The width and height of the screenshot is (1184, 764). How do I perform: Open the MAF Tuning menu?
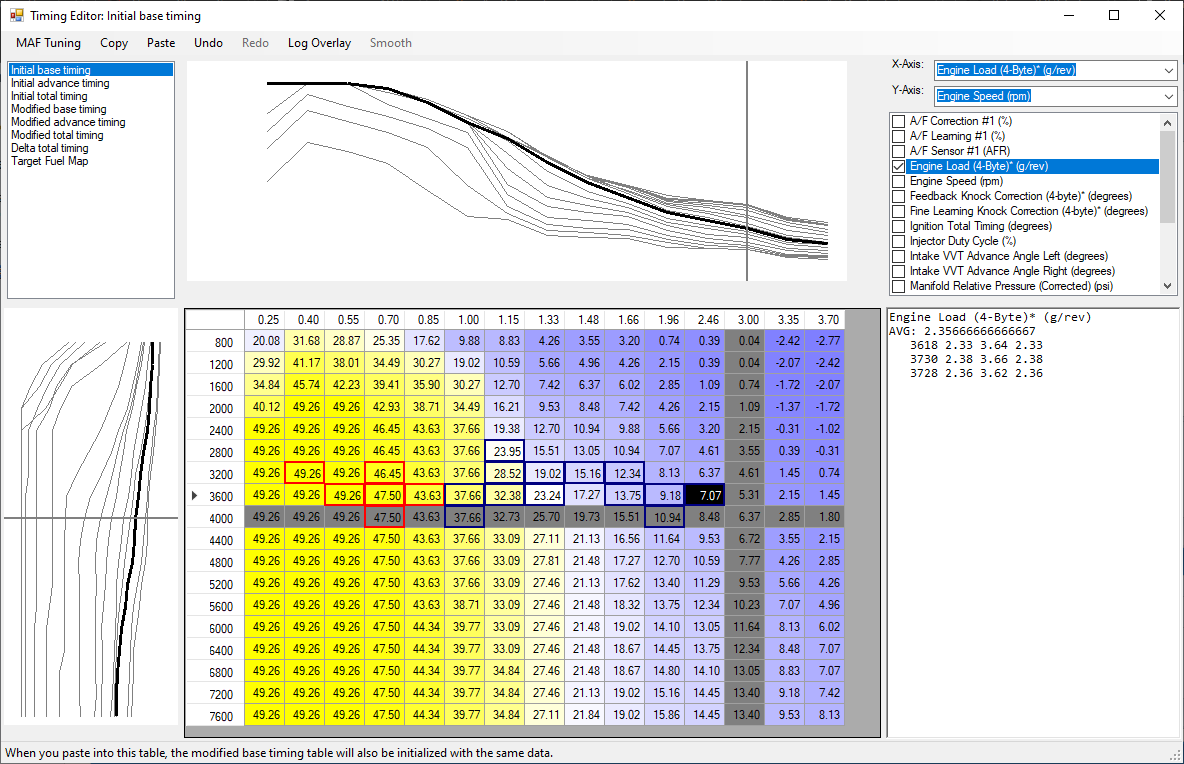click(48, 43)
